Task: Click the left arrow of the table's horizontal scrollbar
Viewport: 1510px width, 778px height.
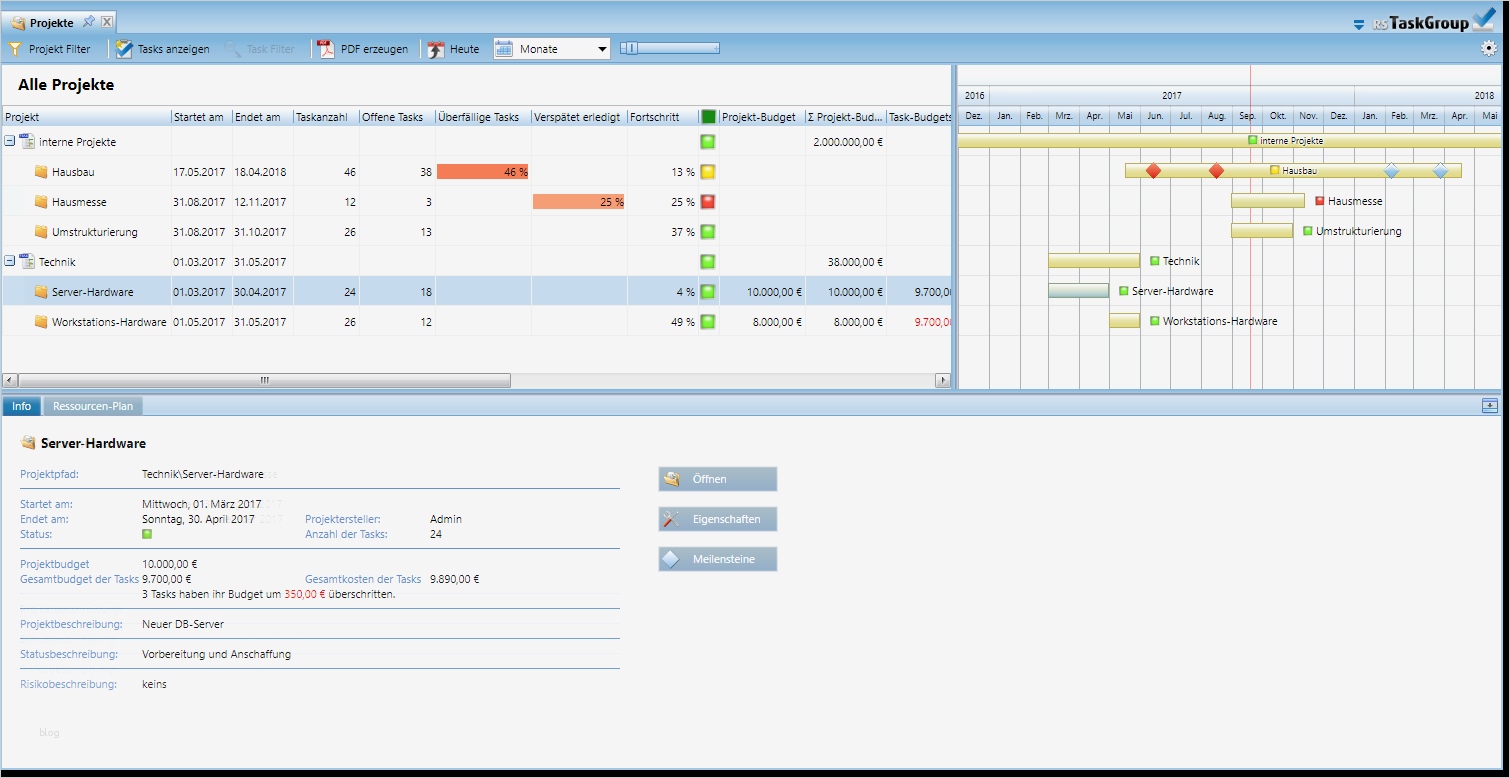Action: tap(10, 380)
